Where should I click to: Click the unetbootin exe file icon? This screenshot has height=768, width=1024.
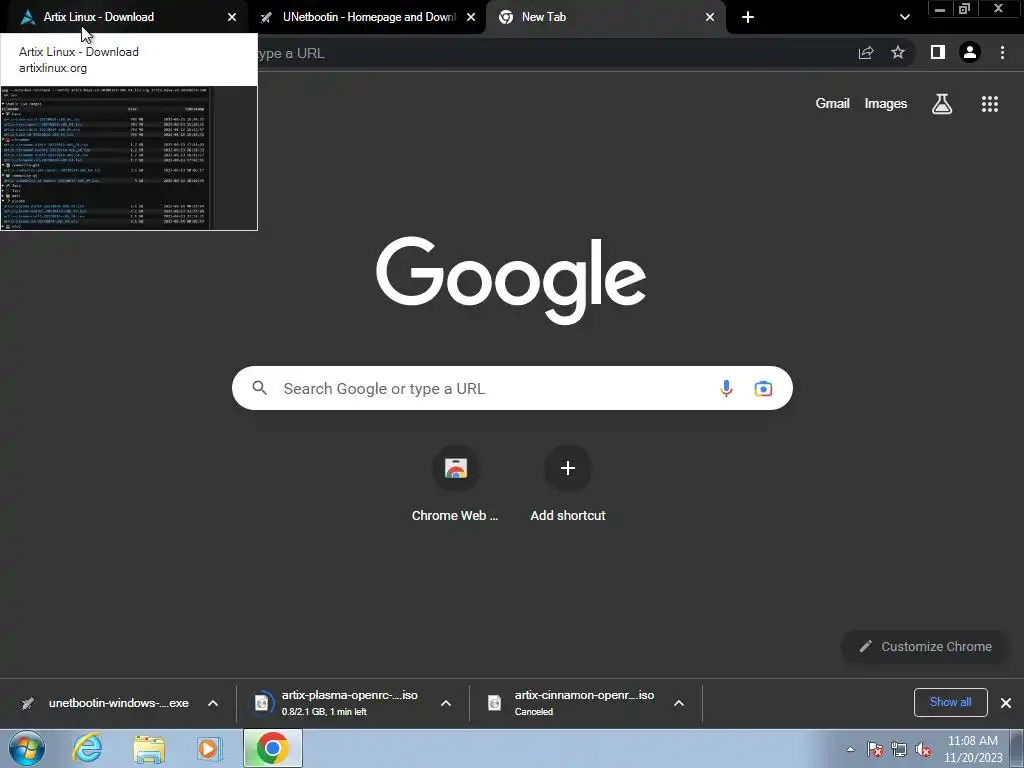(x=27, y=703)
